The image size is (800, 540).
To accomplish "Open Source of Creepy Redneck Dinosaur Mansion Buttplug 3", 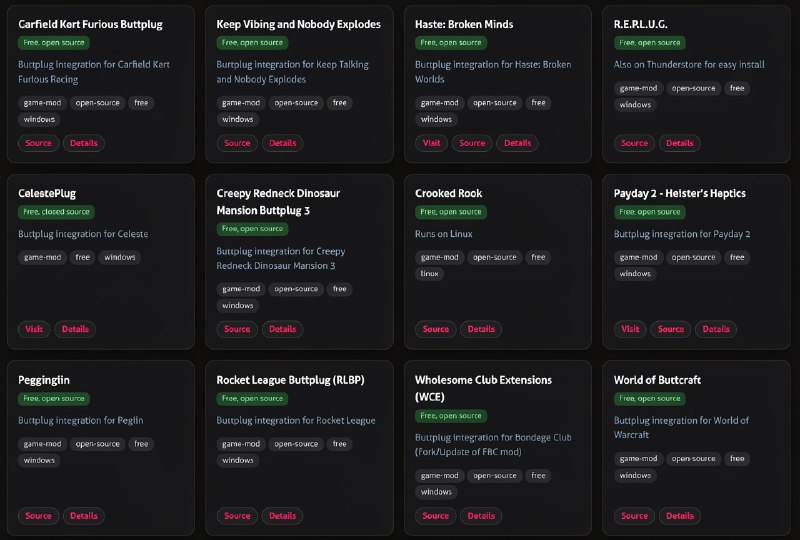I will tap(237, 329).
